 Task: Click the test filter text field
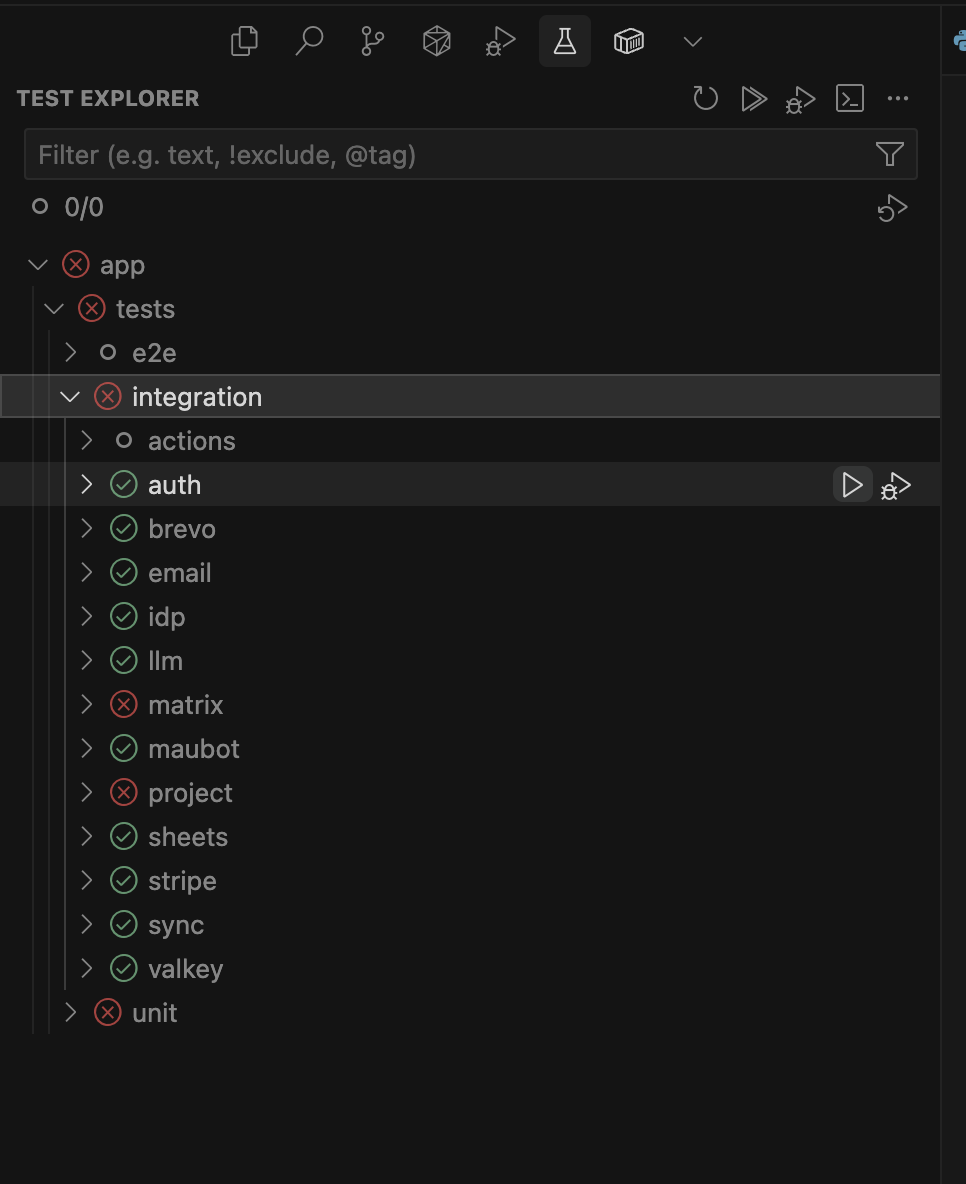point(450,155)
